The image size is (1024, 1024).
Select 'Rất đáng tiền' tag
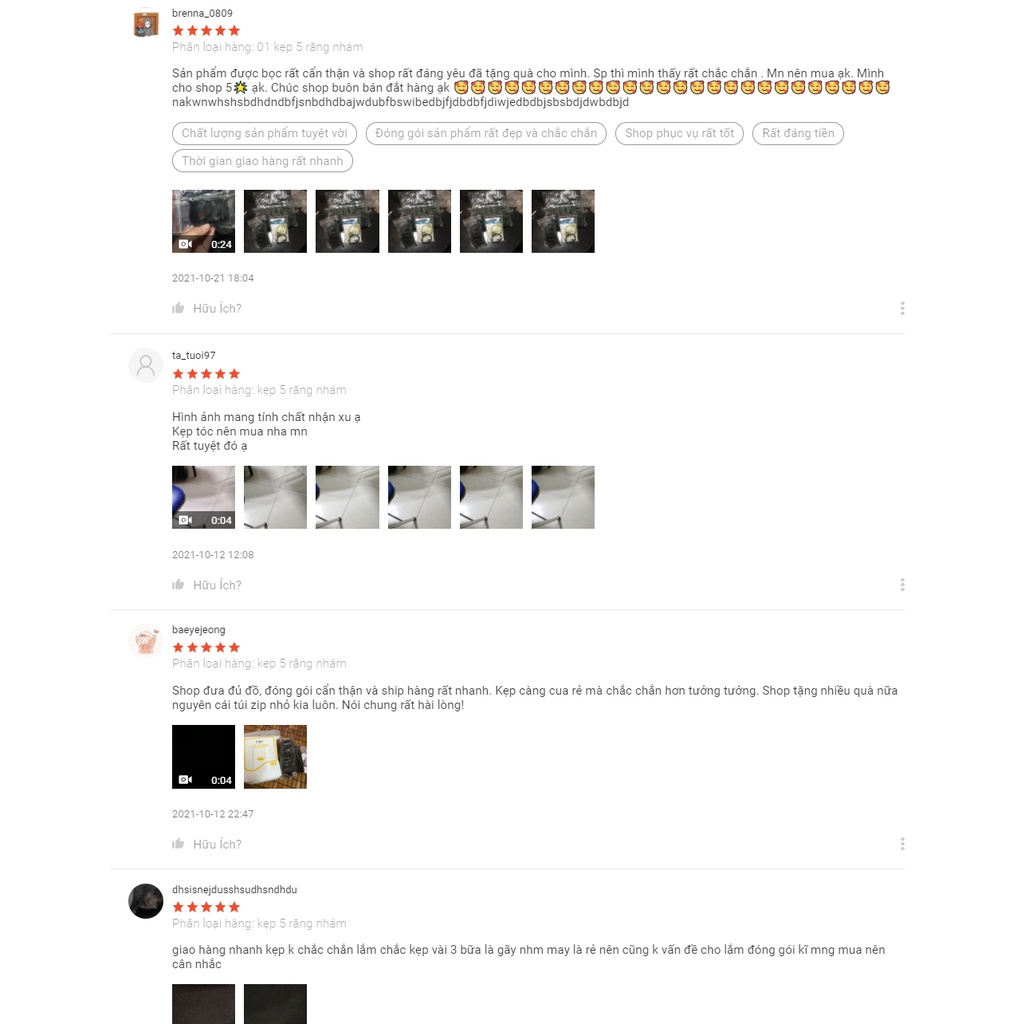pos(798,133)
